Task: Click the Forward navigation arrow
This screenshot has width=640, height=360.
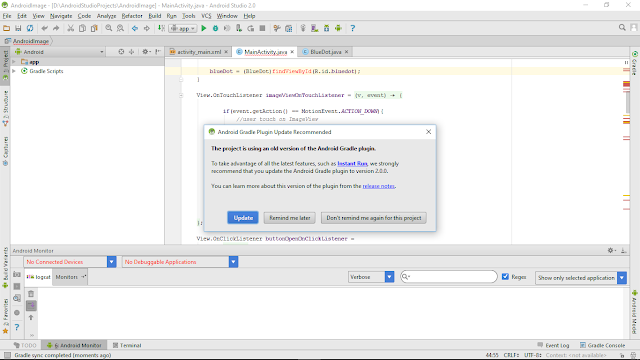Action: point(147,28)
